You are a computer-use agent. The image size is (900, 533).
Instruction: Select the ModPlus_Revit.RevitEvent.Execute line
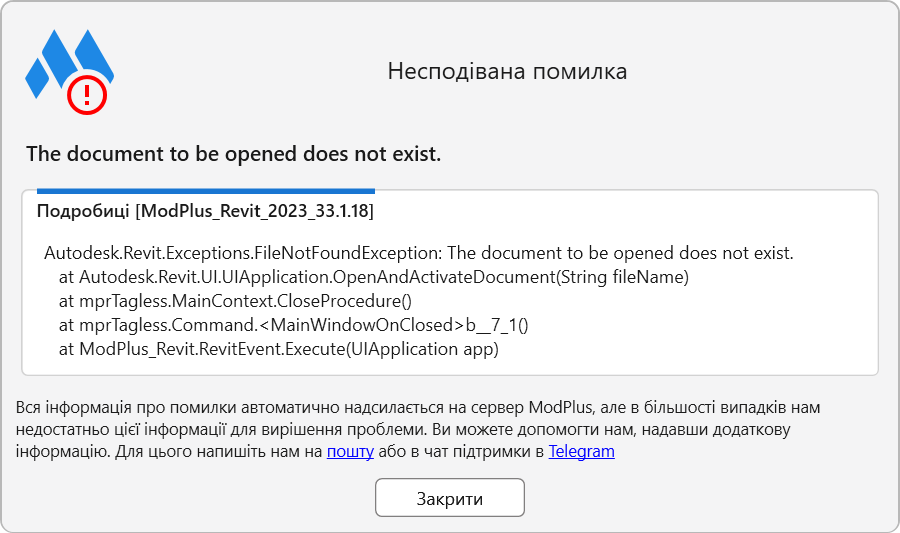tap(278, 349)
